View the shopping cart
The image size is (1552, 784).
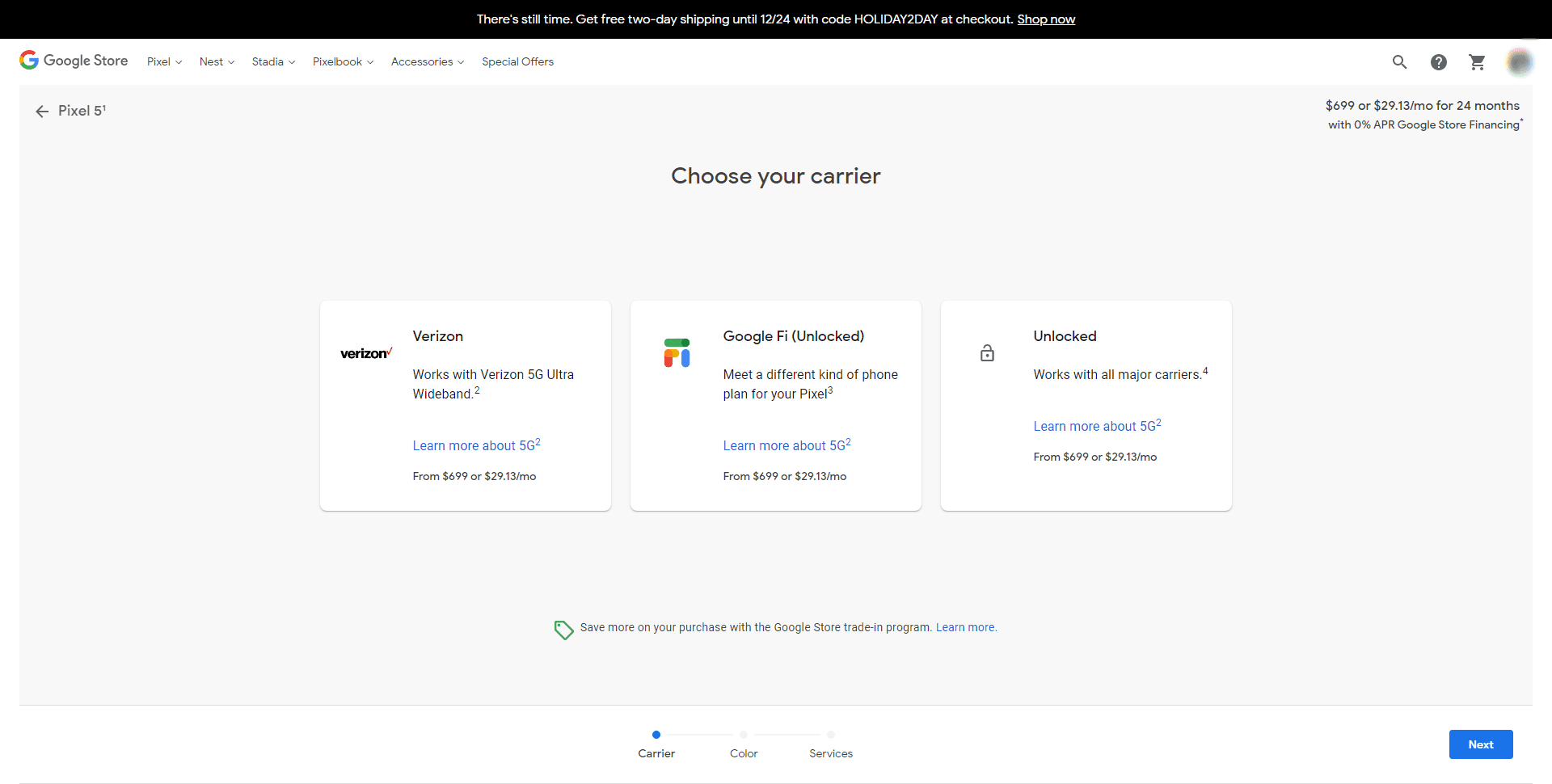pos(1477,61)
